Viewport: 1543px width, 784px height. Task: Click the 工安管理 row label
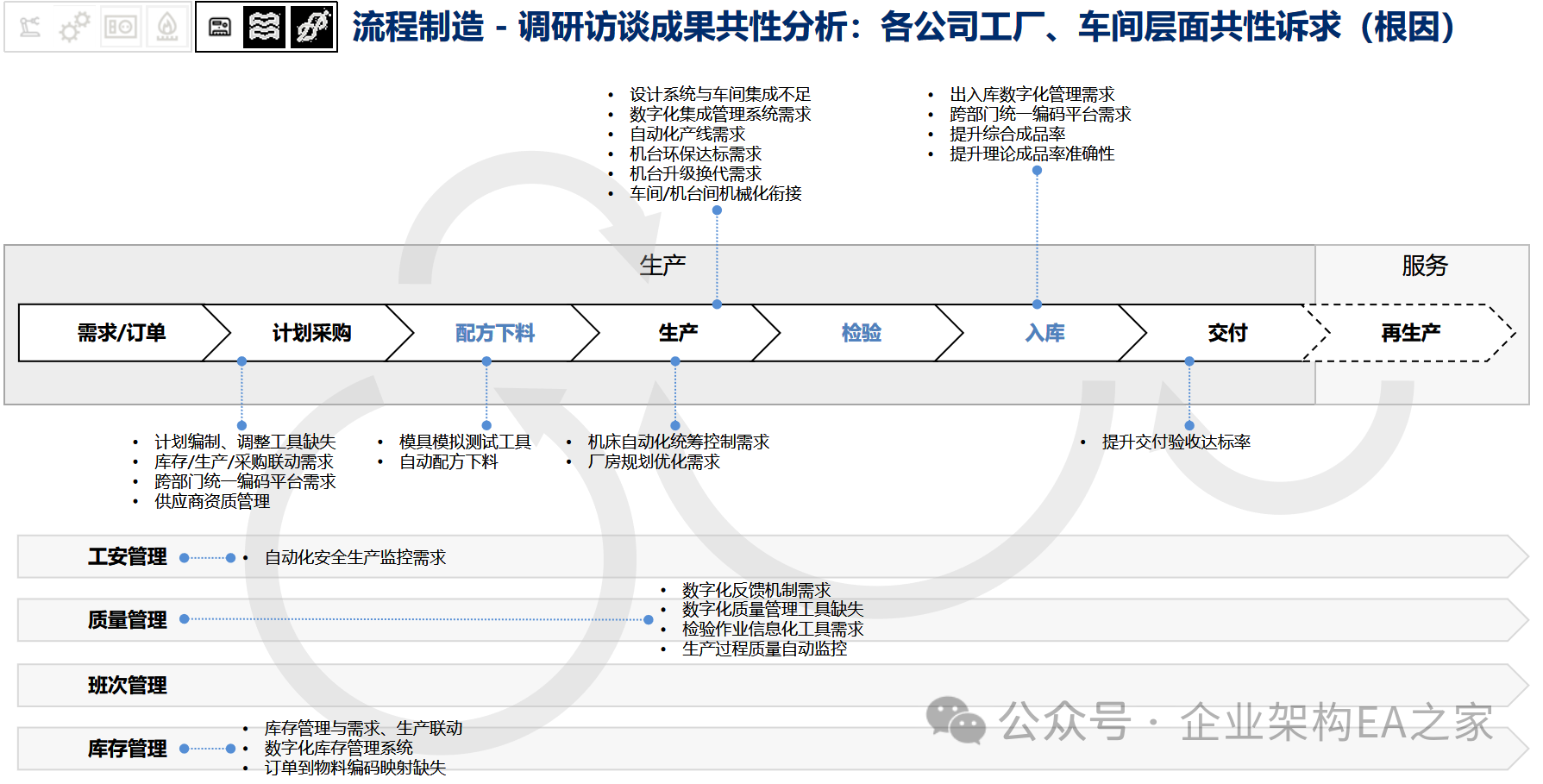point(127,557)
